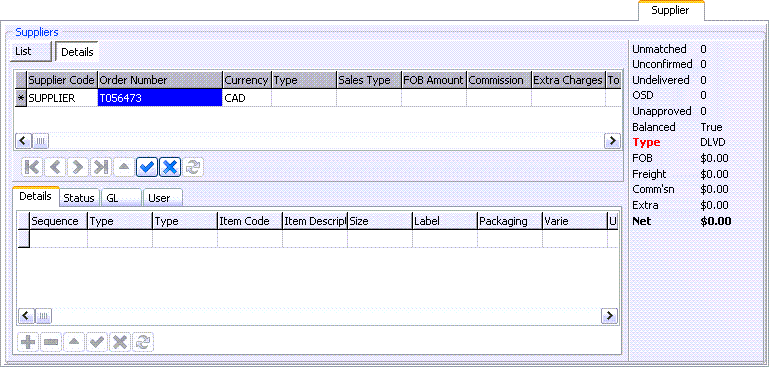Click the suppliers grid scrollbar thumb
769x367 pixels.
click(x=40, y=141)
